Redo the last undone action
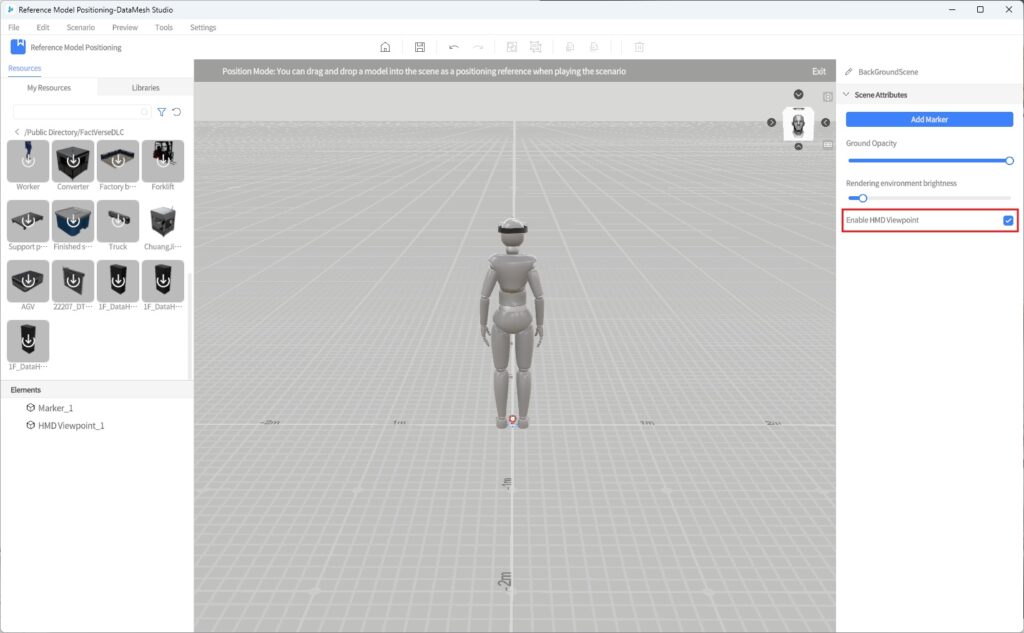This screenshot has width=1024, height=633. pos(478,46)
